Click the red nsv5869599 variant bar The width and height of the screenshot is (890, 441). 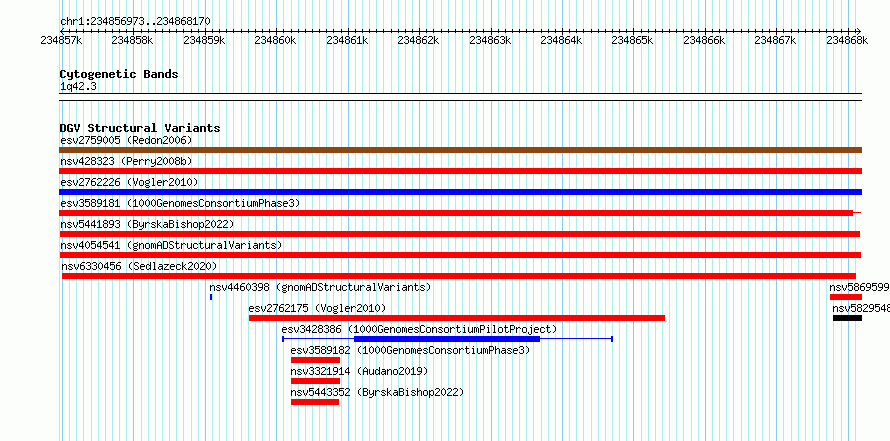click(x=846, y=297)
